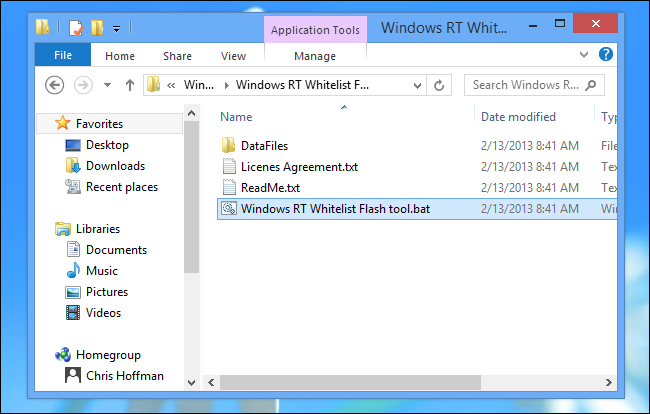650x414 pixels.
Task: Select Homegroup in the navigation pane
Action: coord(109,355)
